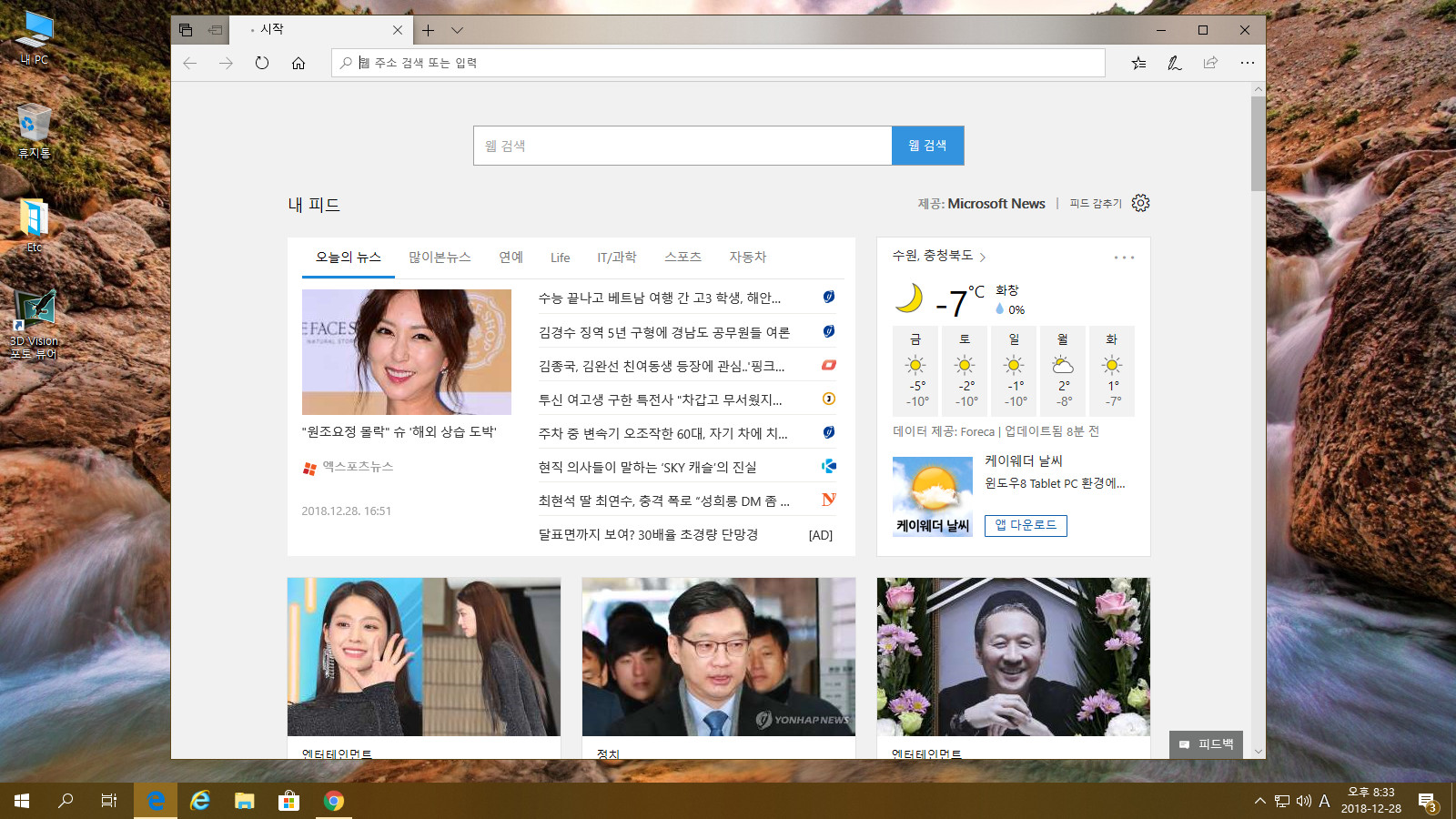Click the 피드백 feedback button
This screenshot has width=1456, height=819.
(1206, 744)
